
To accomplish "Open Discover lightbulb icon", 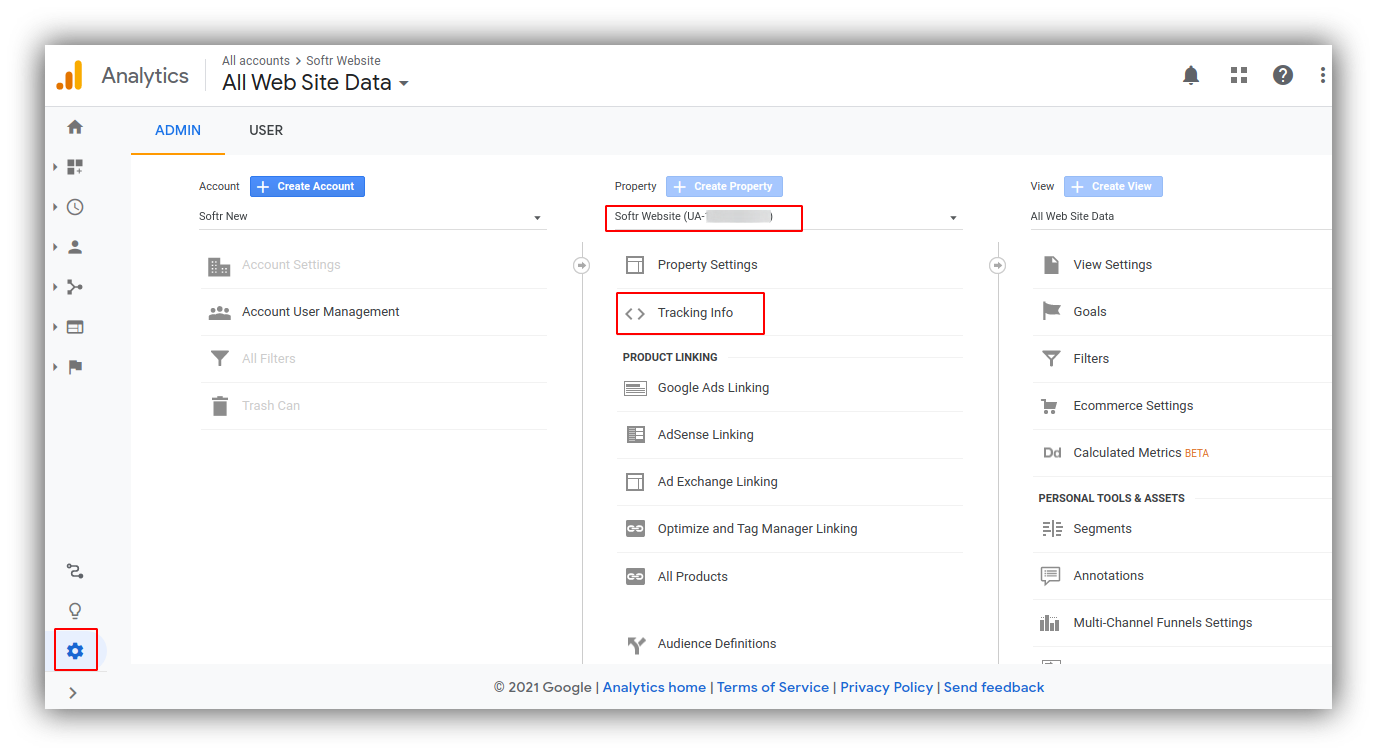I will [x=75, y=611].
